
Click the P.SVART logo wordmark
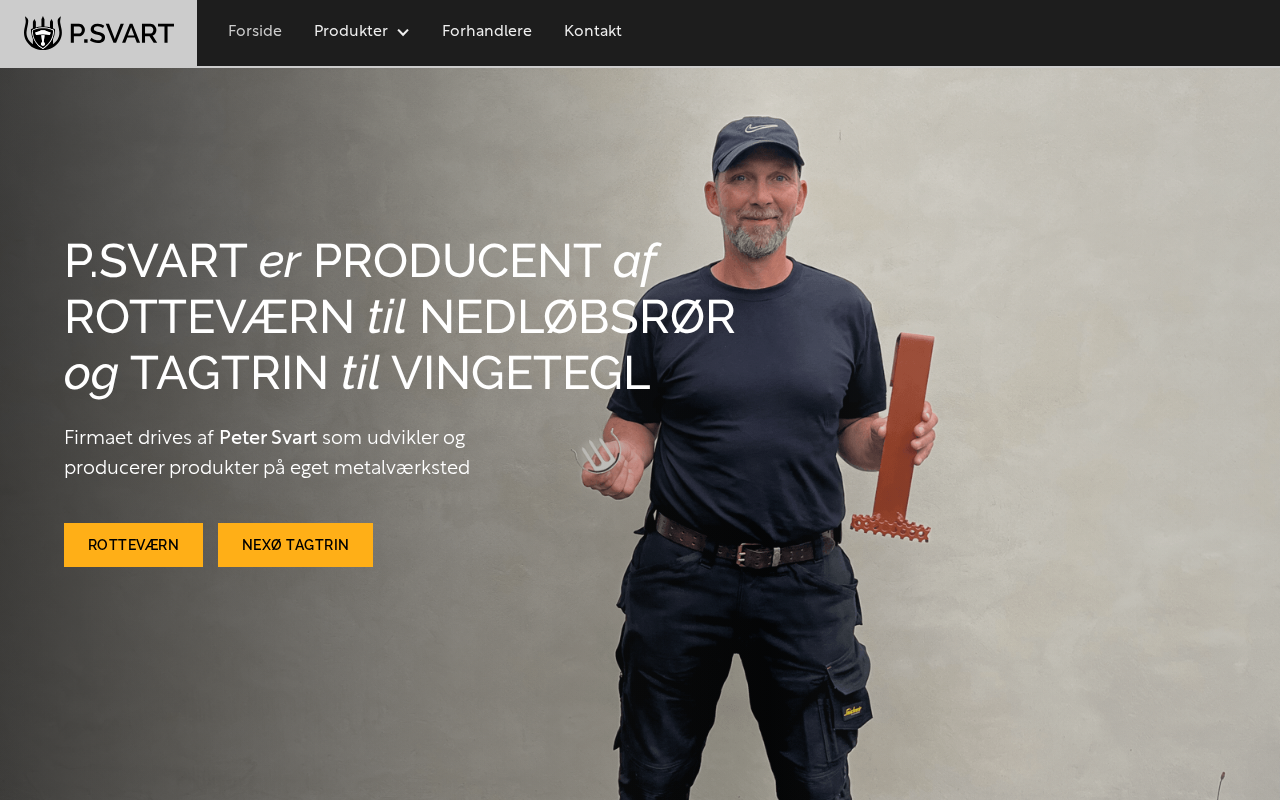pos(121,34)
